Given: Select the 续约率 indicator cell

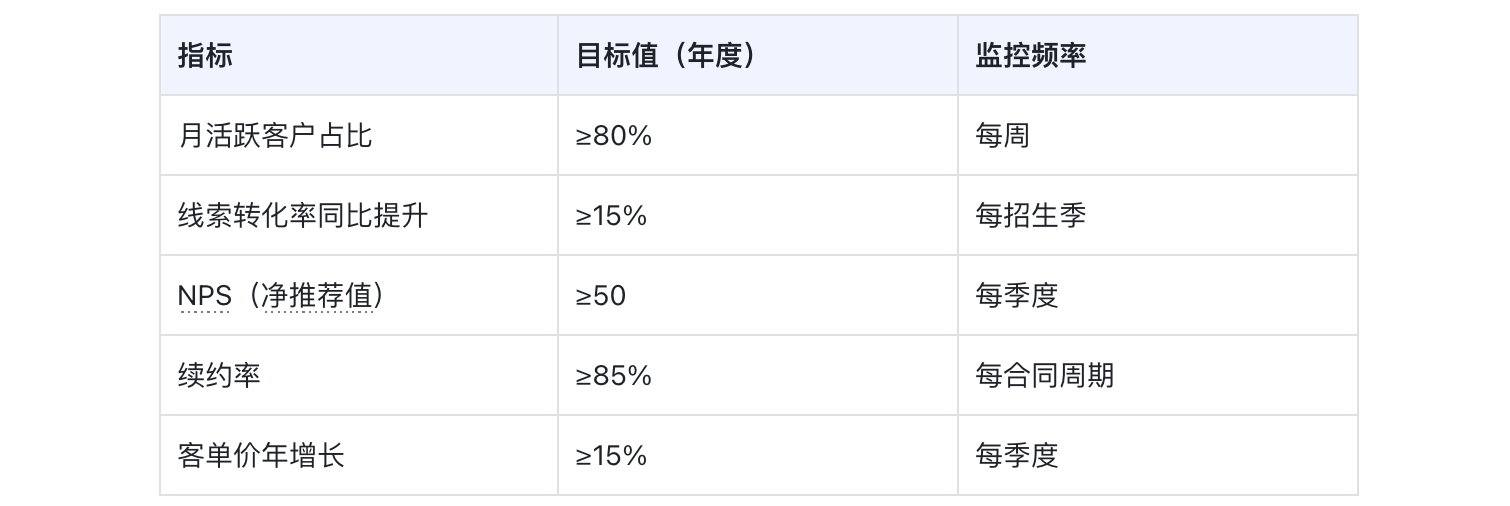Looking at the screenshot, I should pyautogui.click(x=219, y=376).
